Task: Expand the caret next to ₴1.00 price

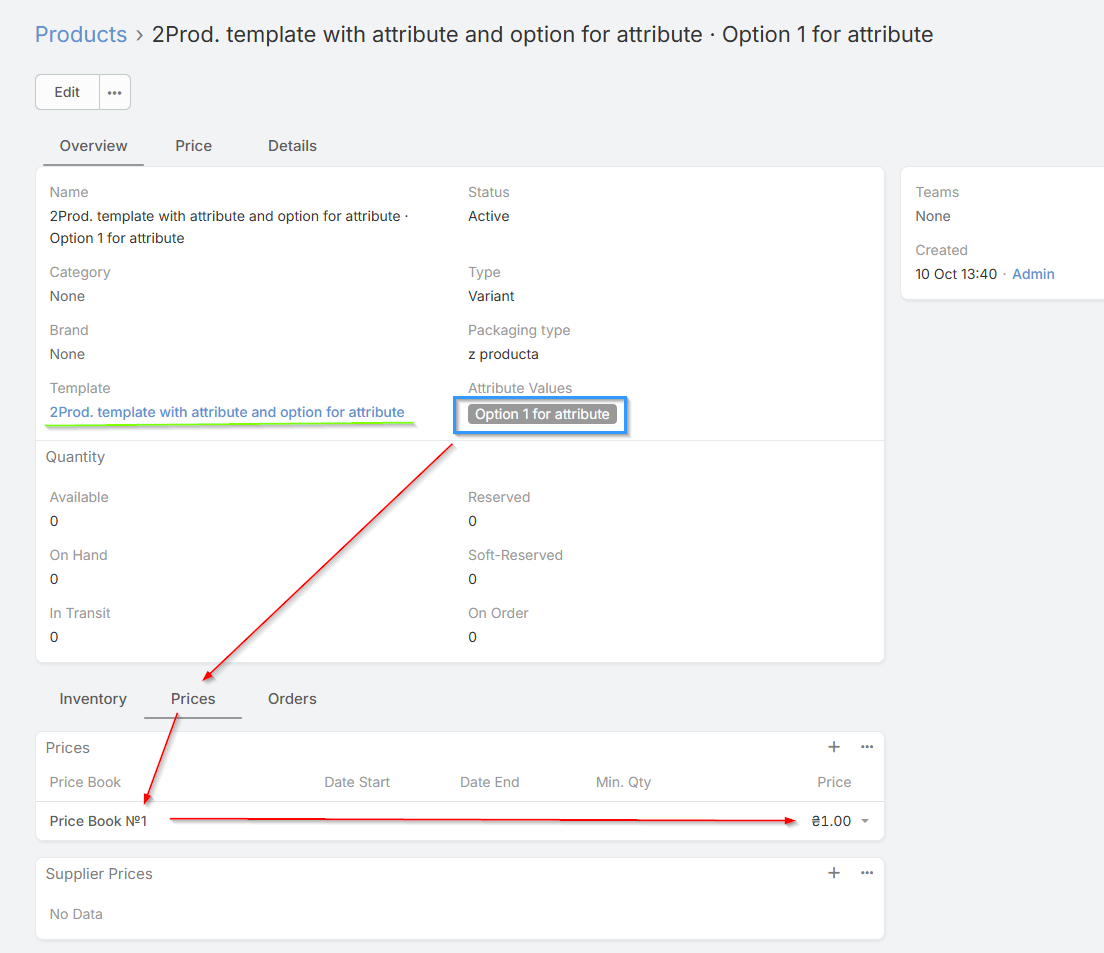Action: click(x=864, y=822)
